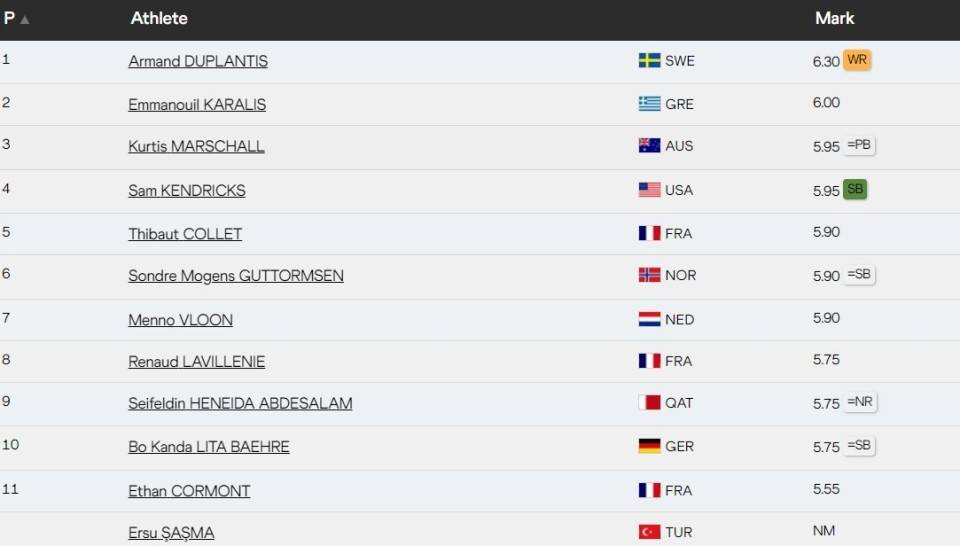Click the Qatar flag icon
The image size is (960, 546).
(649, 403)
